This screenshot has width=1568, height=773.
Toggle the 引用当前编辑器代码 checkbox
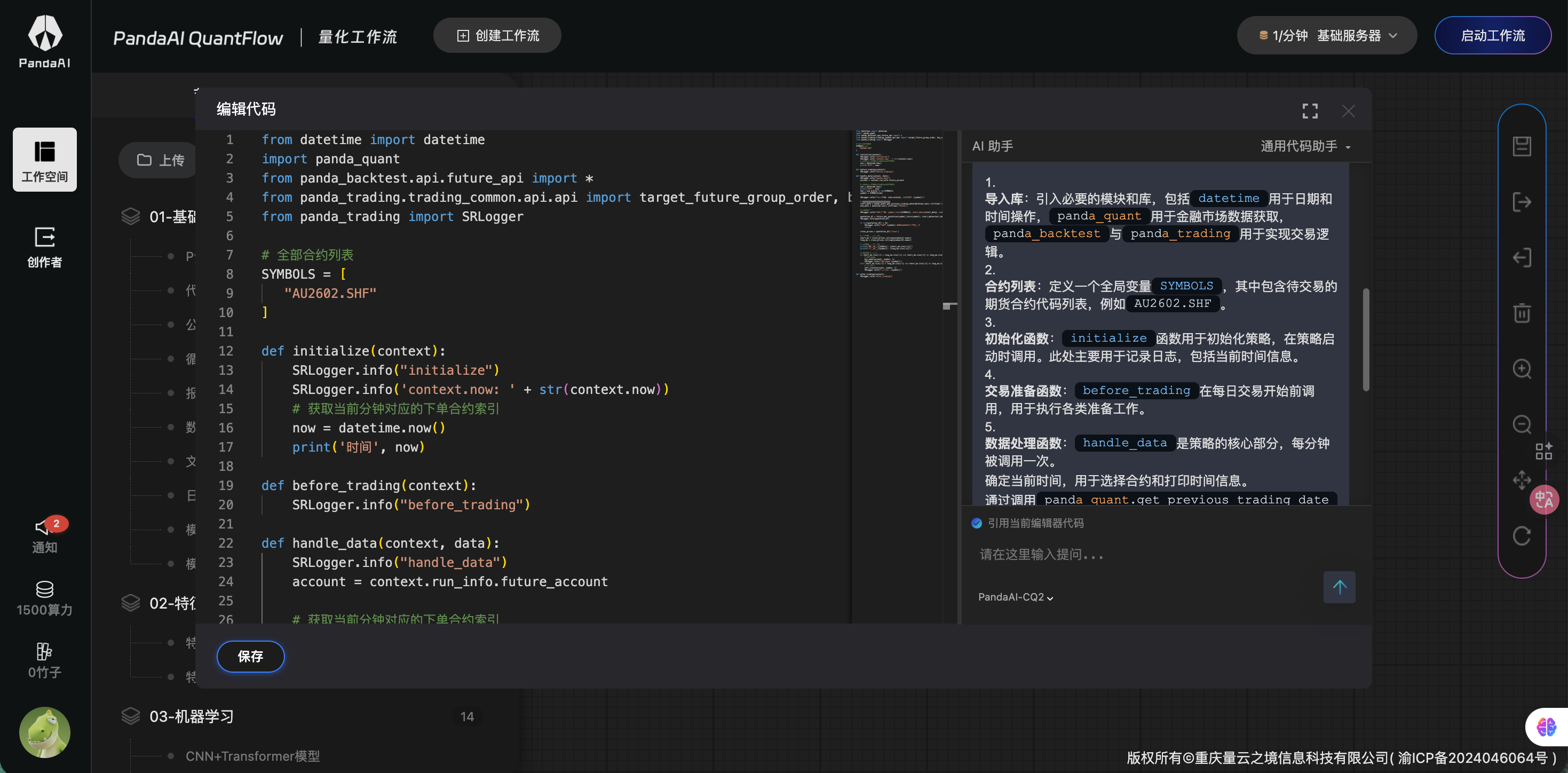(x=976, y=524)
